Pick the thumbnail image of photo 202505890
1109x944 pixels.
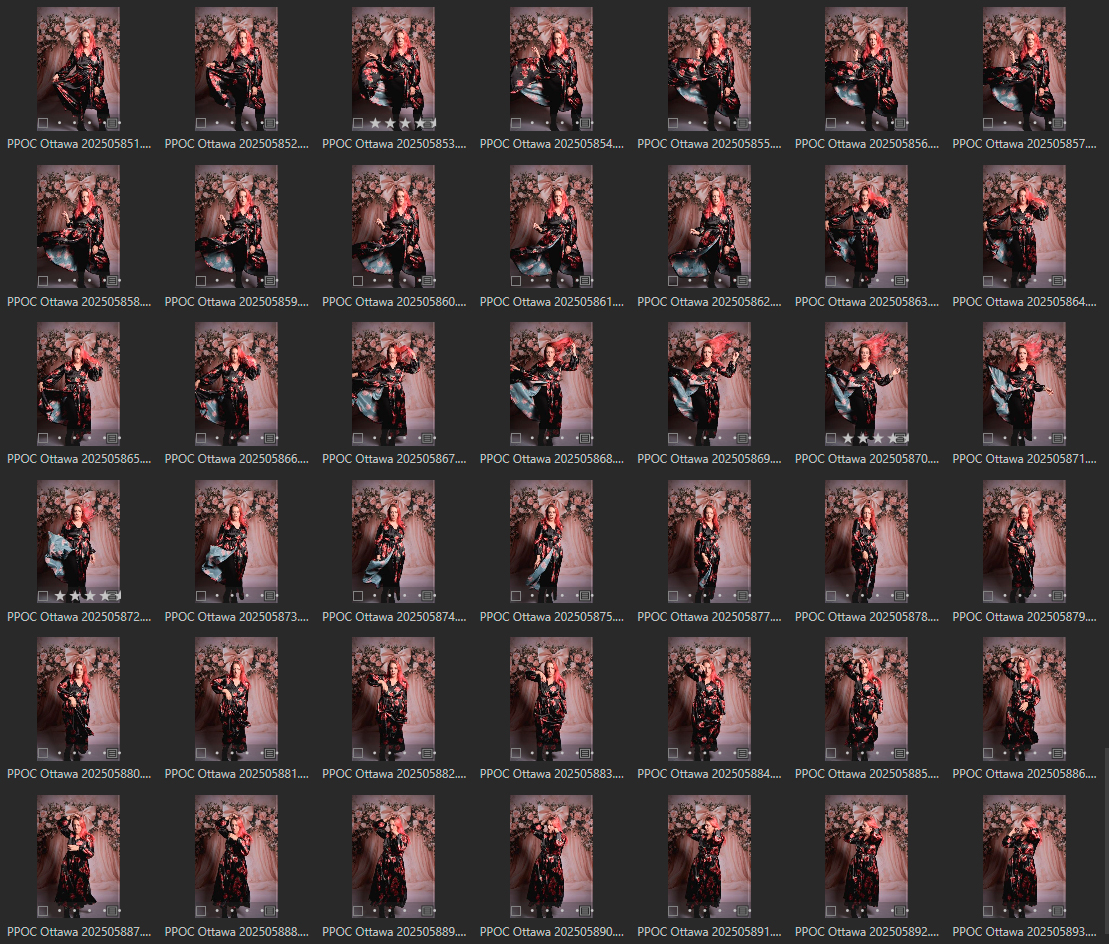551,850
